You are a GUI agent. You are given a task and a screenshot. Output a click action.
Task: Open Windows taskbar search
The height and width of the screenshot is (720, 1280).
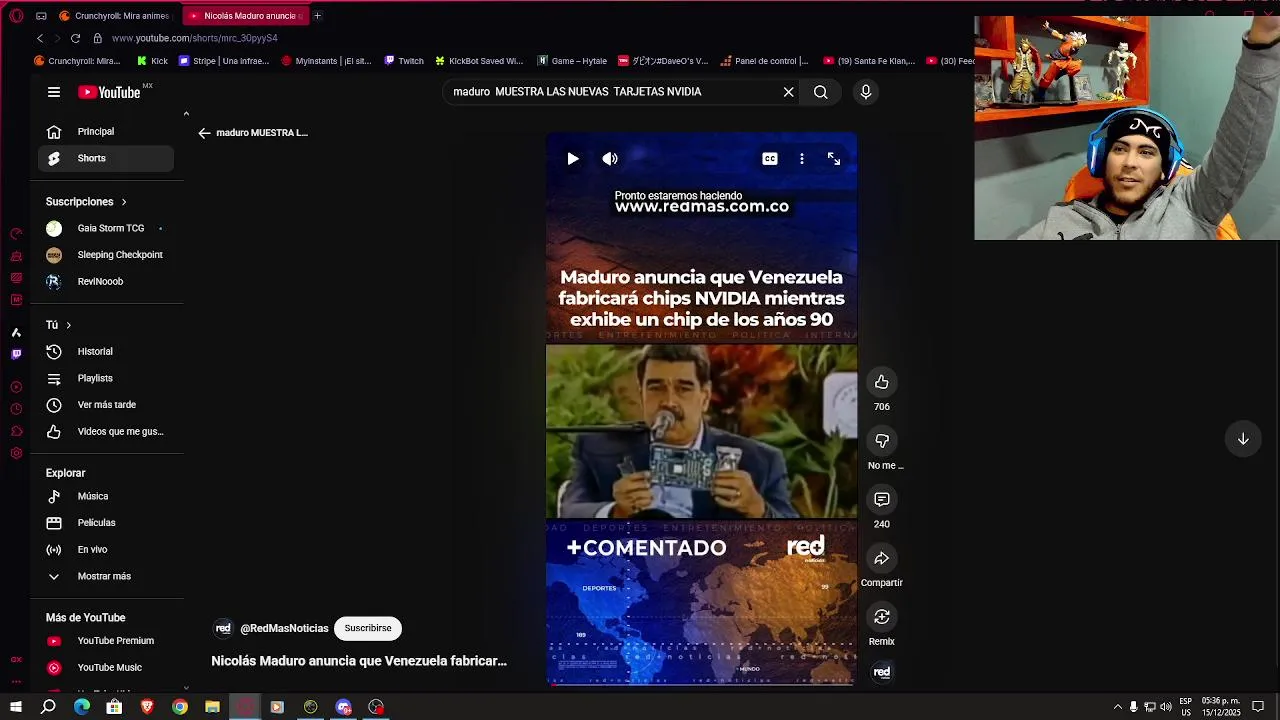pyautogui.click(x=48, y=707)
